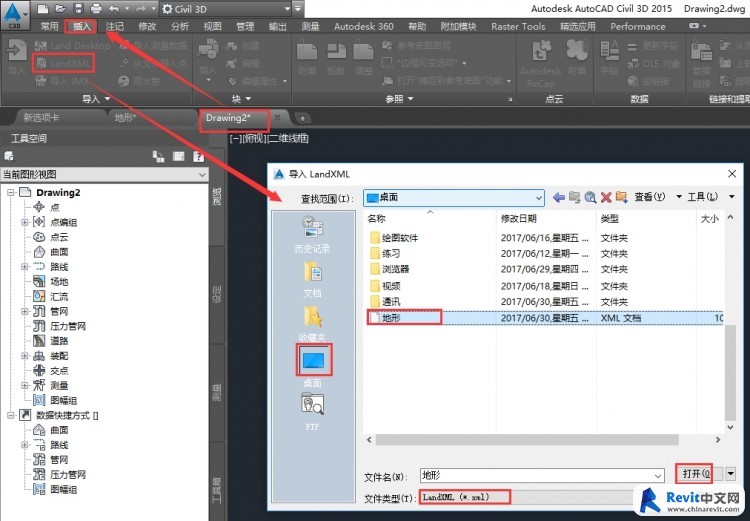This screenshot has width=750, height=521.
Task: Click the Print icon in quick access toolbar
Action: click(96, 9)
